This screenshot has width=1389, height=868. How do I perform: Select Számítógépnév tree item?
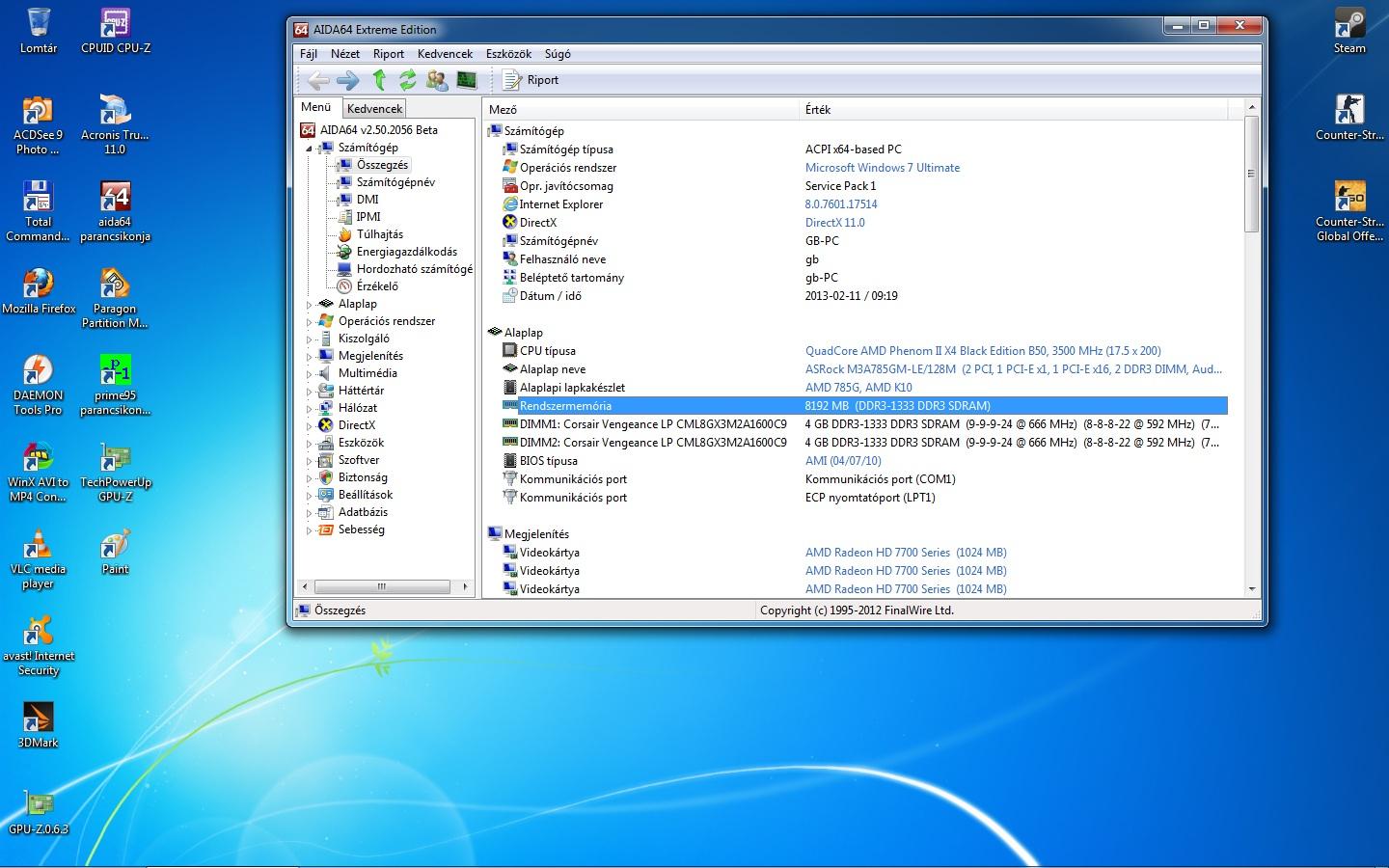[x=395, y=182]
